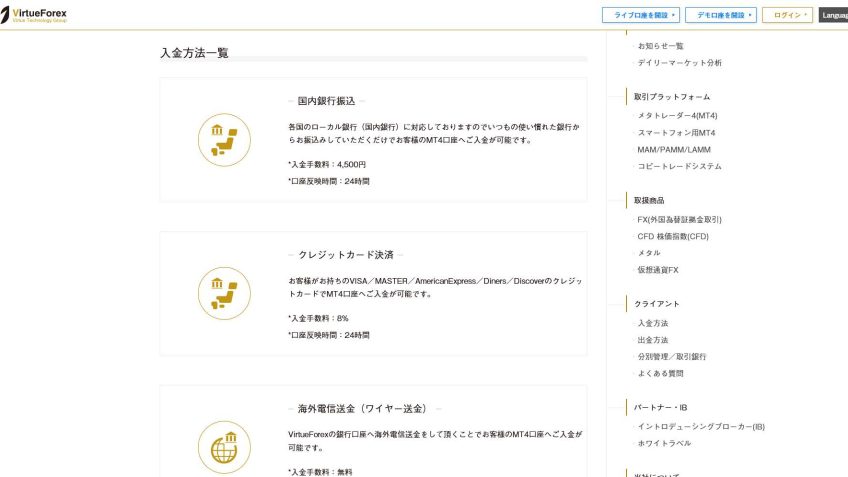Open コピートレードシステム page
The height and width of the screenshot is (477, 848).
(679, 167)
